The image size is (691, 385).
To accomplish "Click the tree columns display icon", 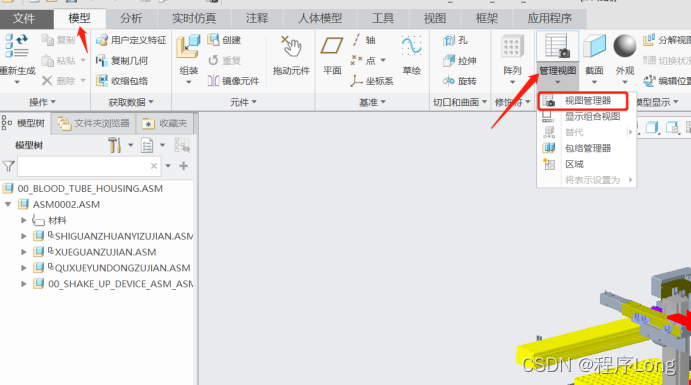I will pos(147,145).
